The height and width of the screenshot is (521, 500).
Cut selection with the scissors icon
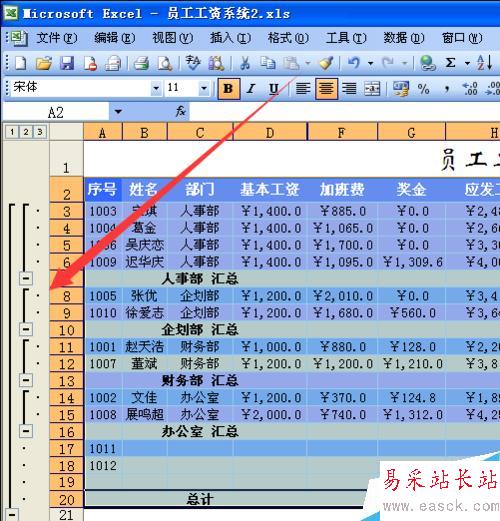tap(245, 63)
